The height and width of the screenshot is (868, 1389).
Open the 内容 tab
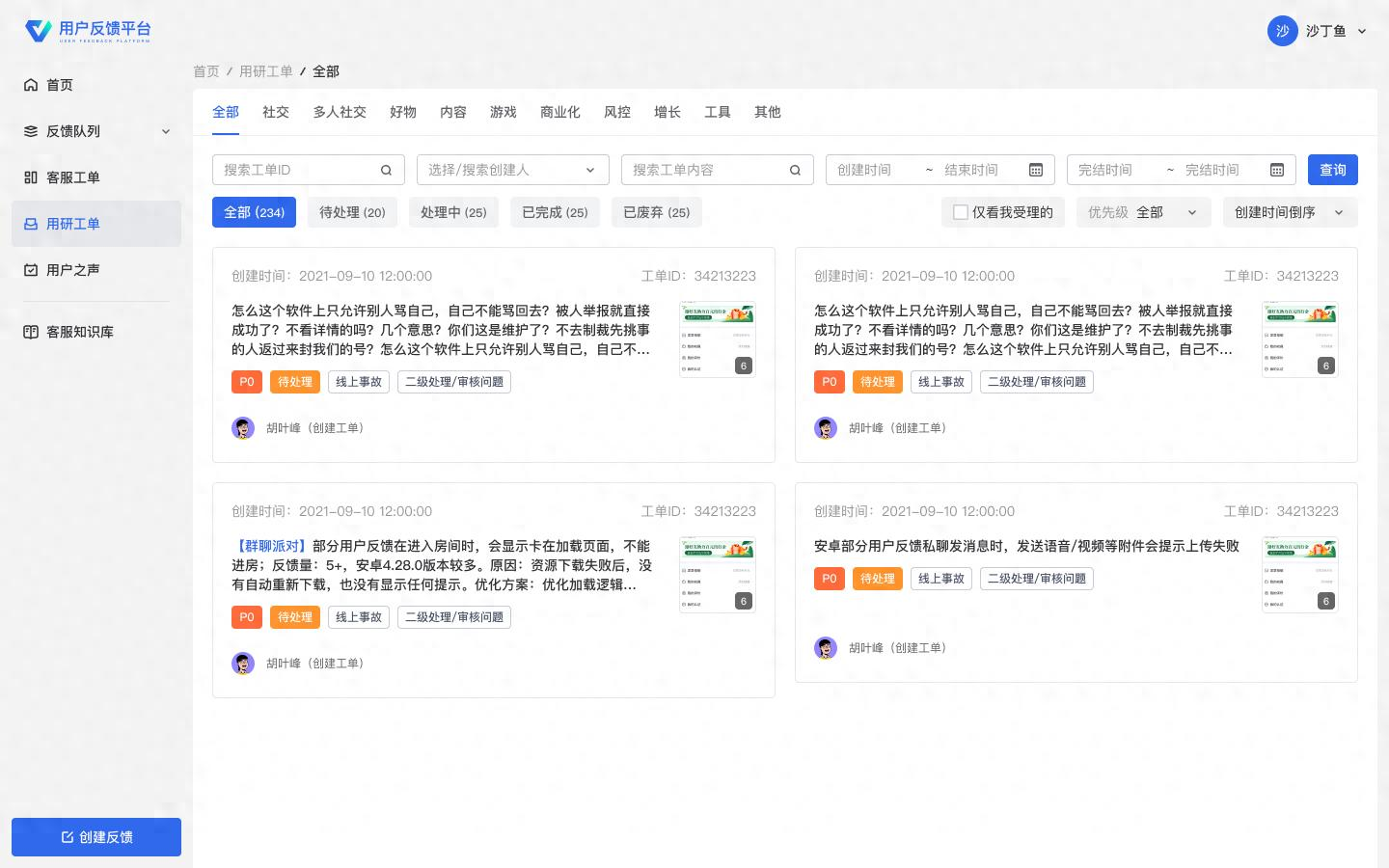[453, 112]
